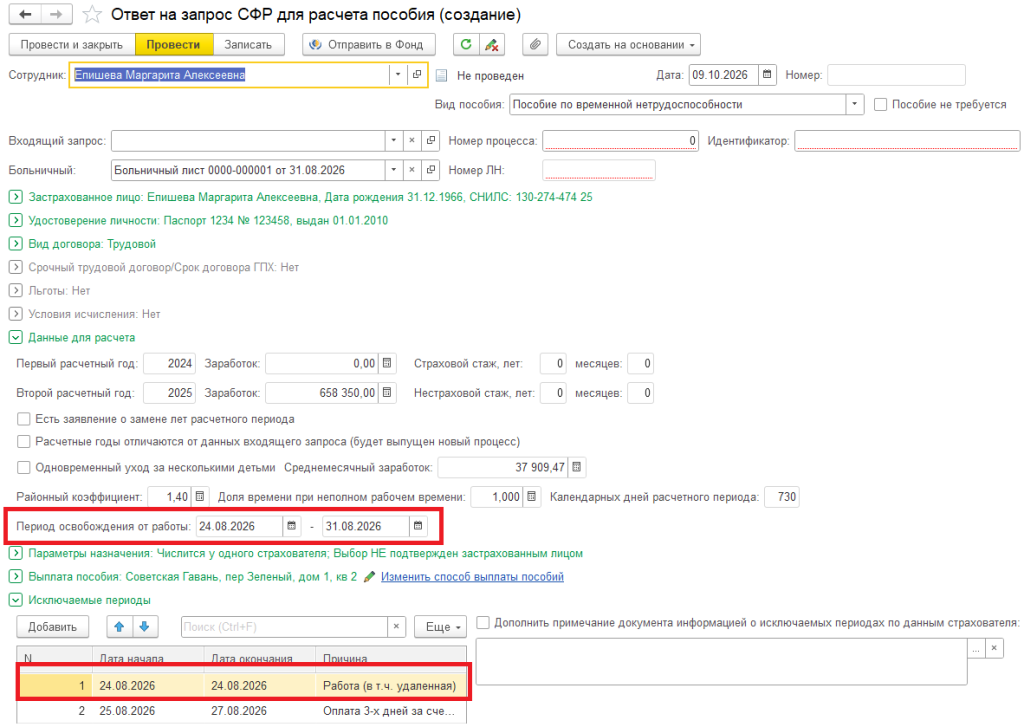This screenshot has width=1024, height=727.
Task: Open the Создать на основании menu
Action: (x=628, y=44)
